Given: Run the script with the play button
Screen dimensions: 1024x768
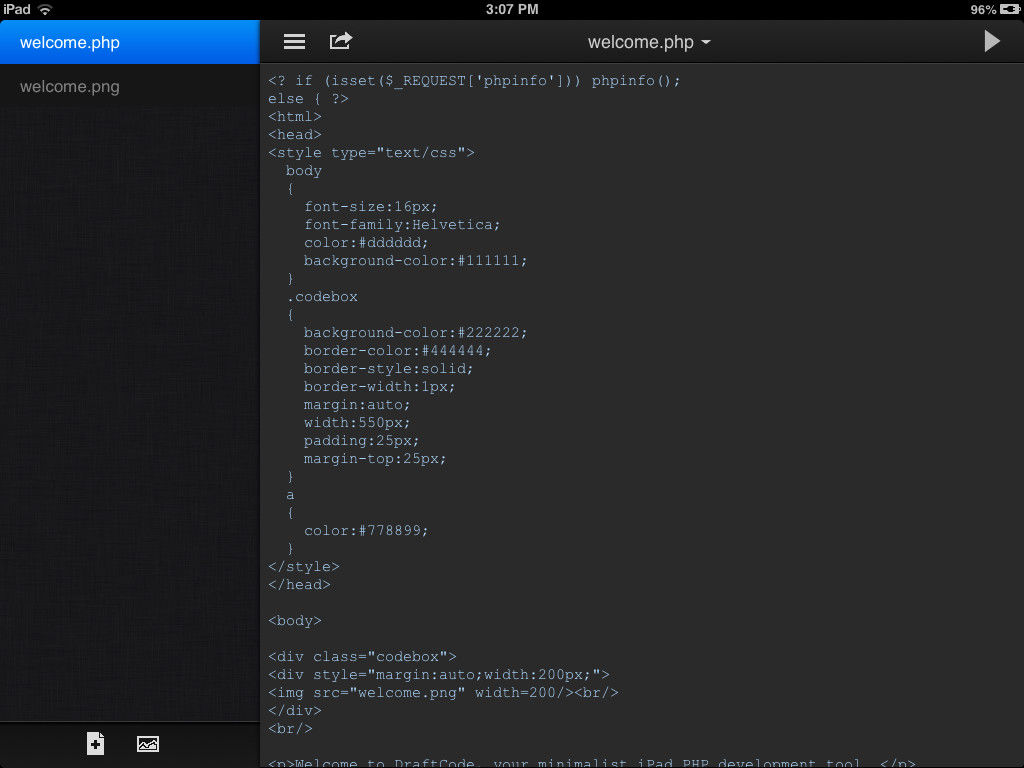Looking at the screenshot, I should tap(991, 41).
